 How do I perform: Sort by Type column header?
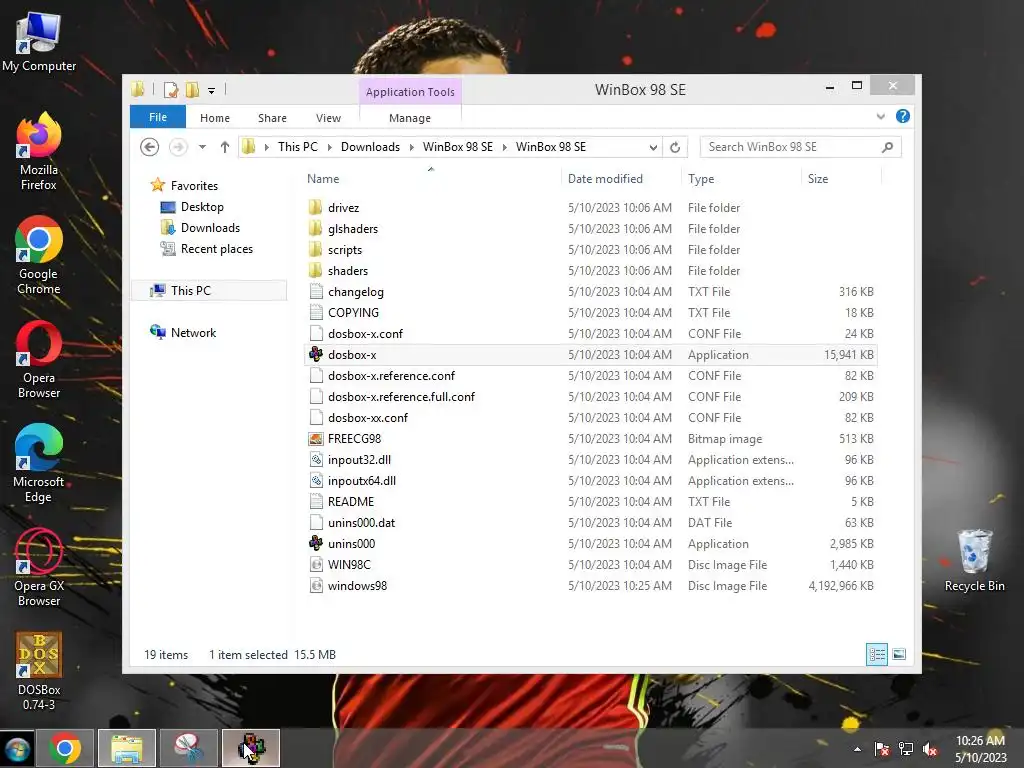(x=701, y=178)
